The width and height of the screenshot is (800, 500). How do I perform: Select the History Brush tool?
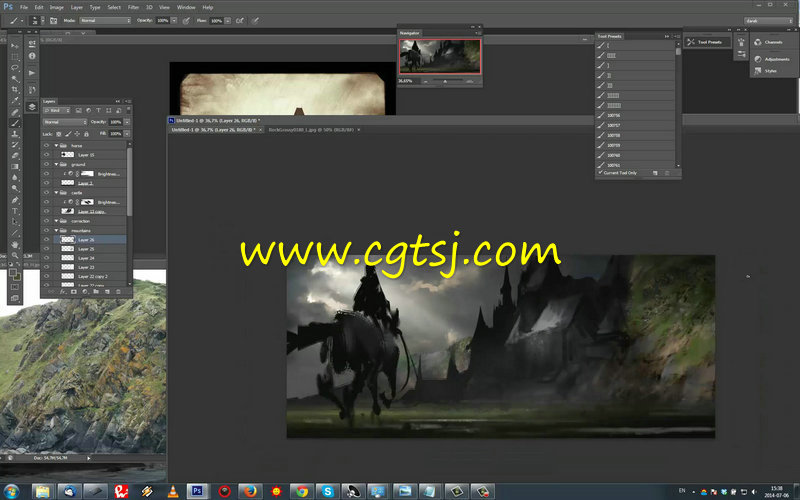[x=15, y=145]
